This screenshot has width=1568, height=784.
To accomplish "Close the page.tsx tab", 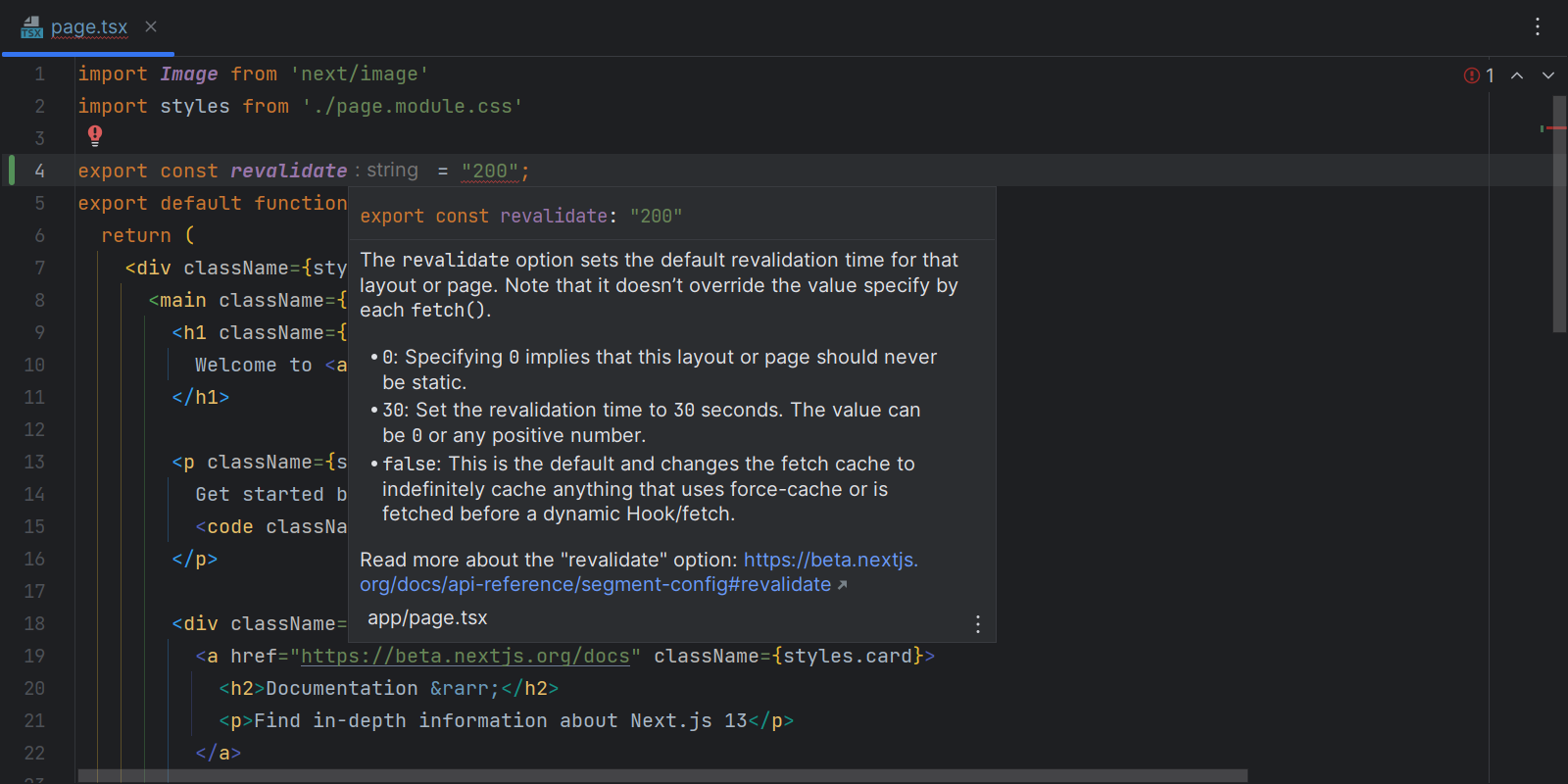I will (151, 26).
